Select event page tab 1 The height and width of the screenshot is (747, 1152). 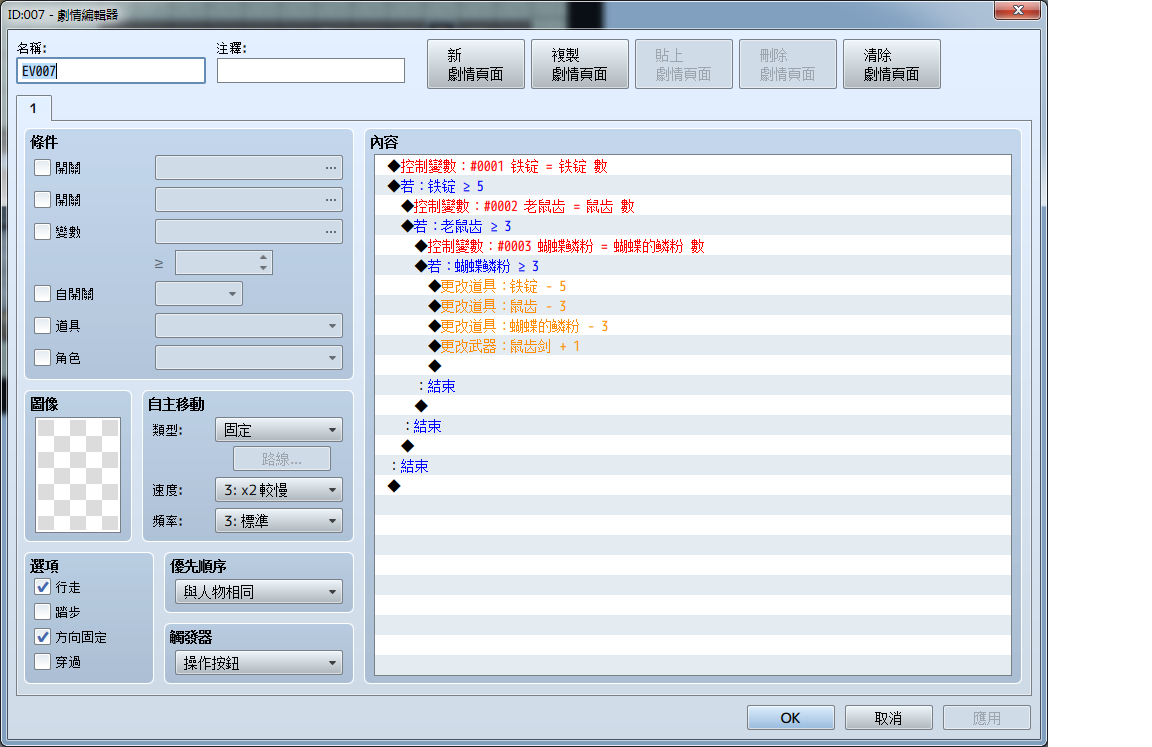[34, 109]
